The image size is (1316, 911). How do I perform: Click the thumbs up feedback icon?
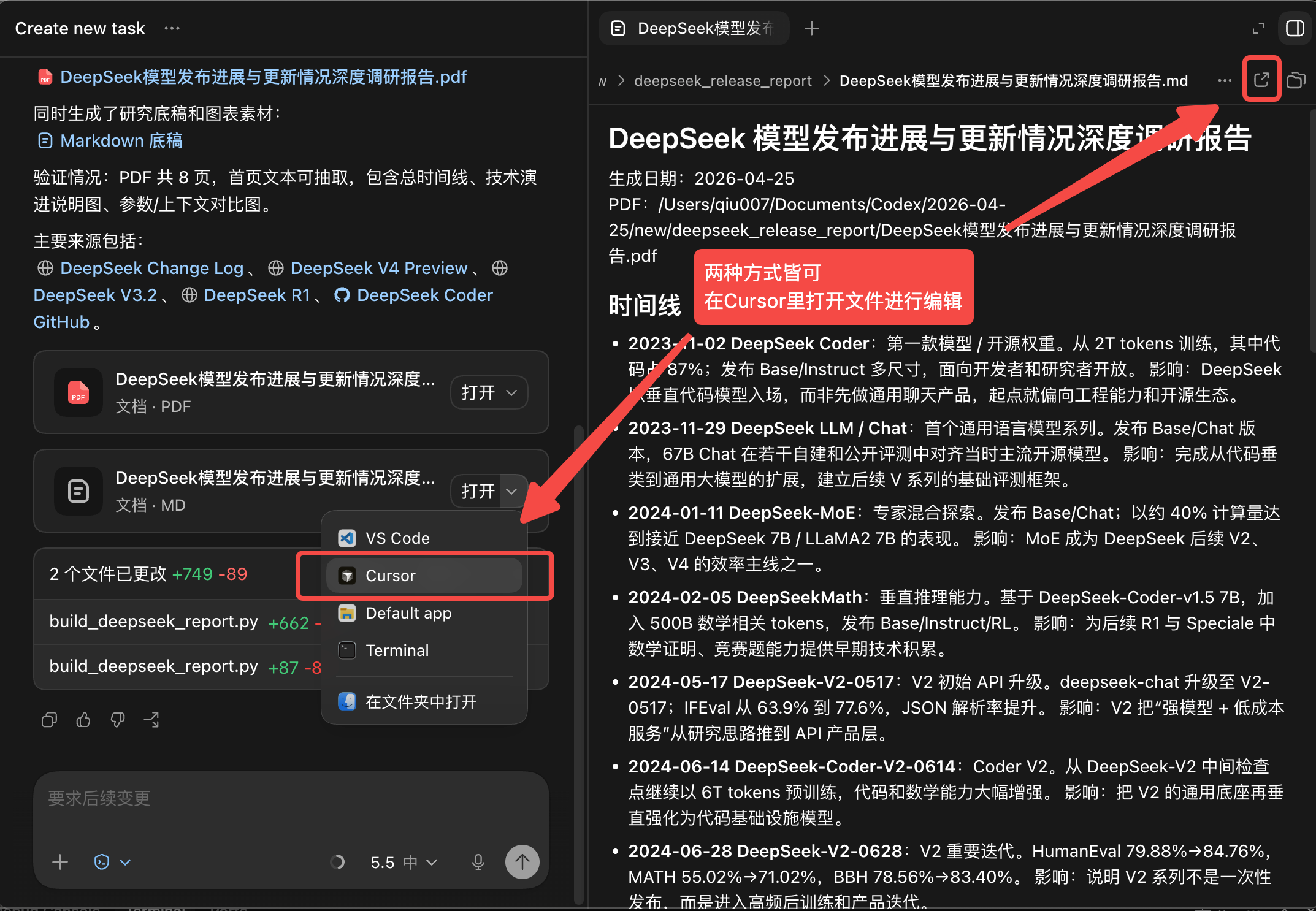[x=83, y=720]
